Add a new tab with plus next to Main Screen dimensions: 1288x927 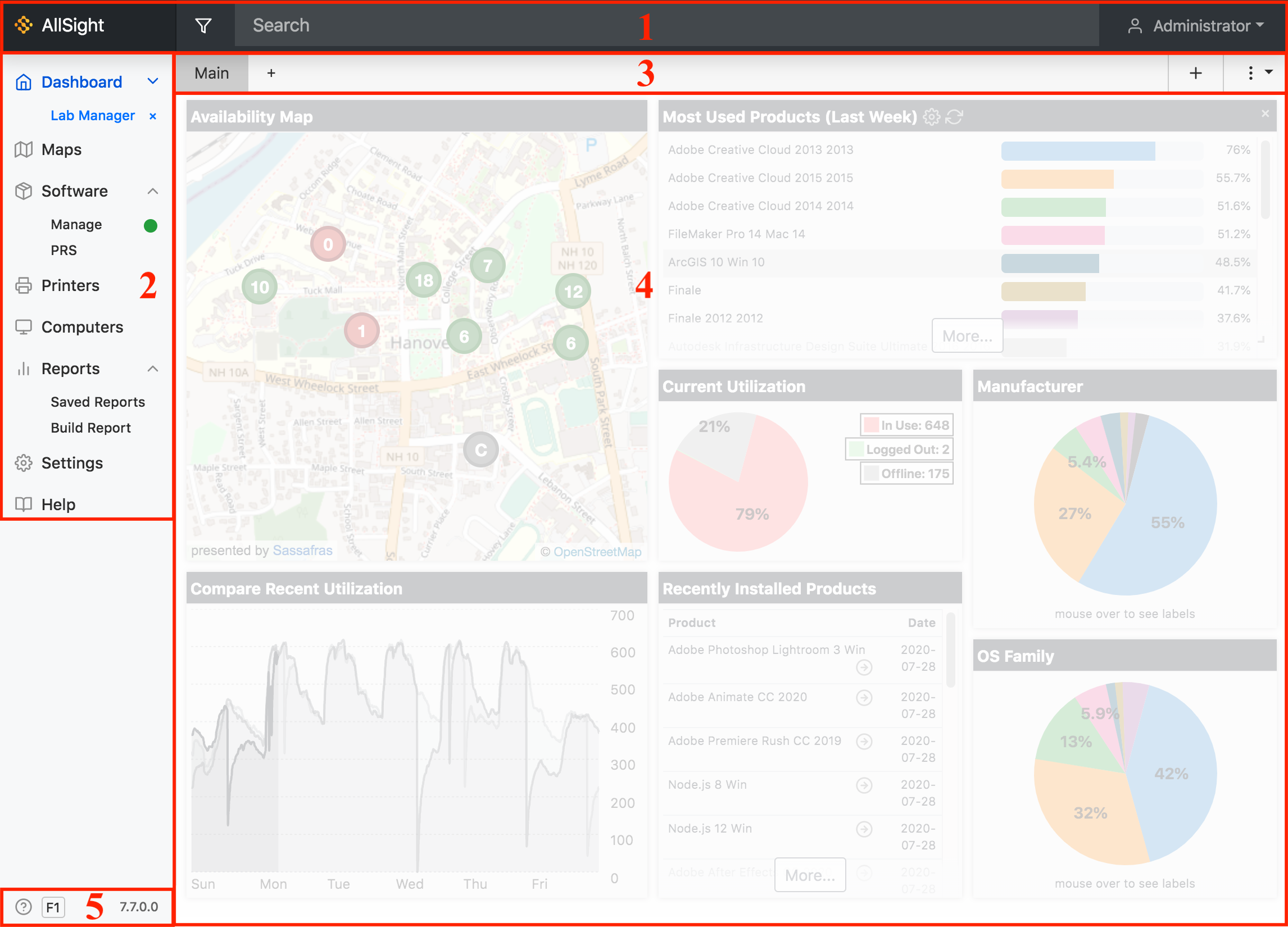coord(271,73)
